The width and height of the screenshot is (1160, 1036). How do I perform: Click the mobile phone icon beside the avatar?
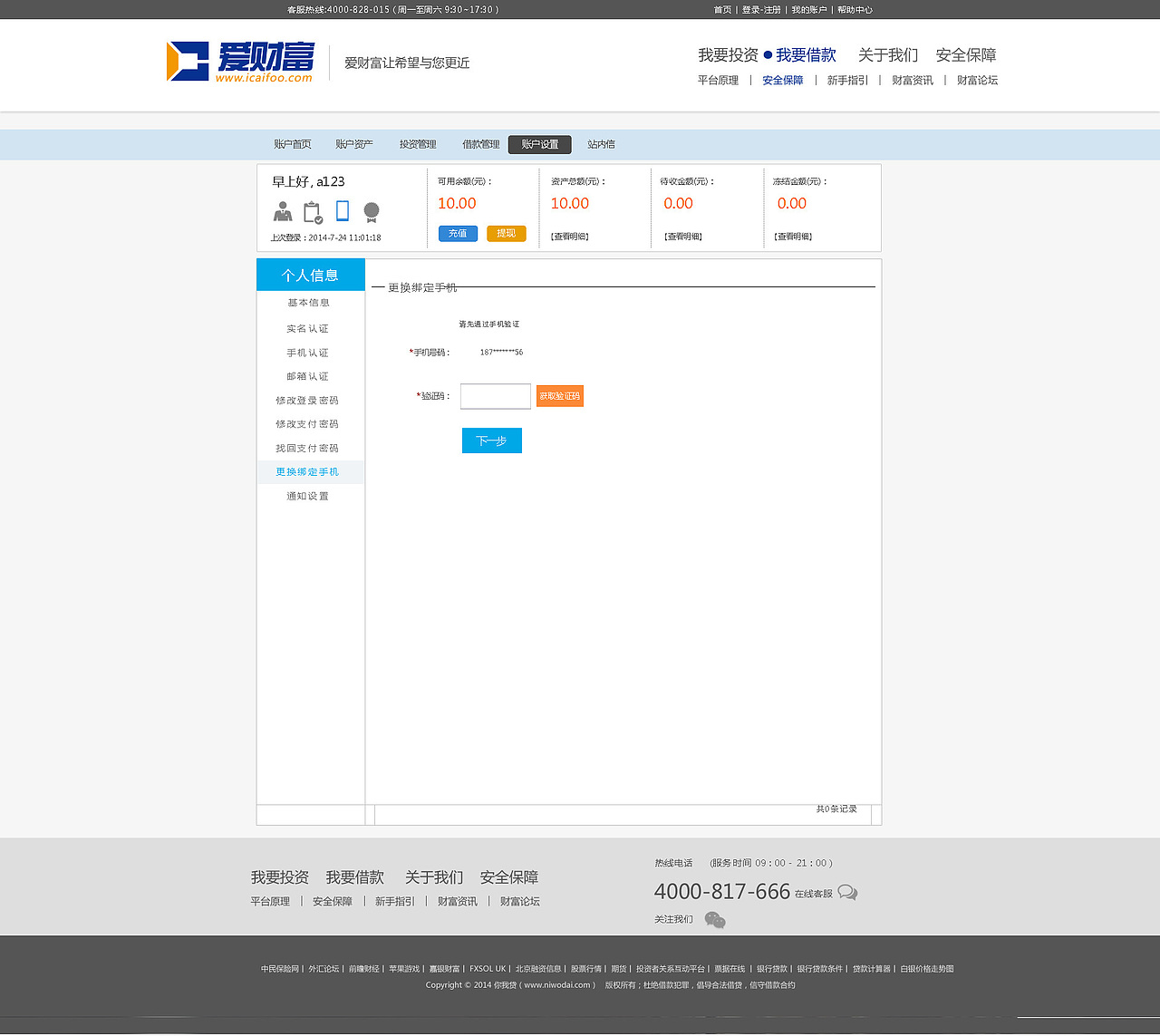coord(342,210)
